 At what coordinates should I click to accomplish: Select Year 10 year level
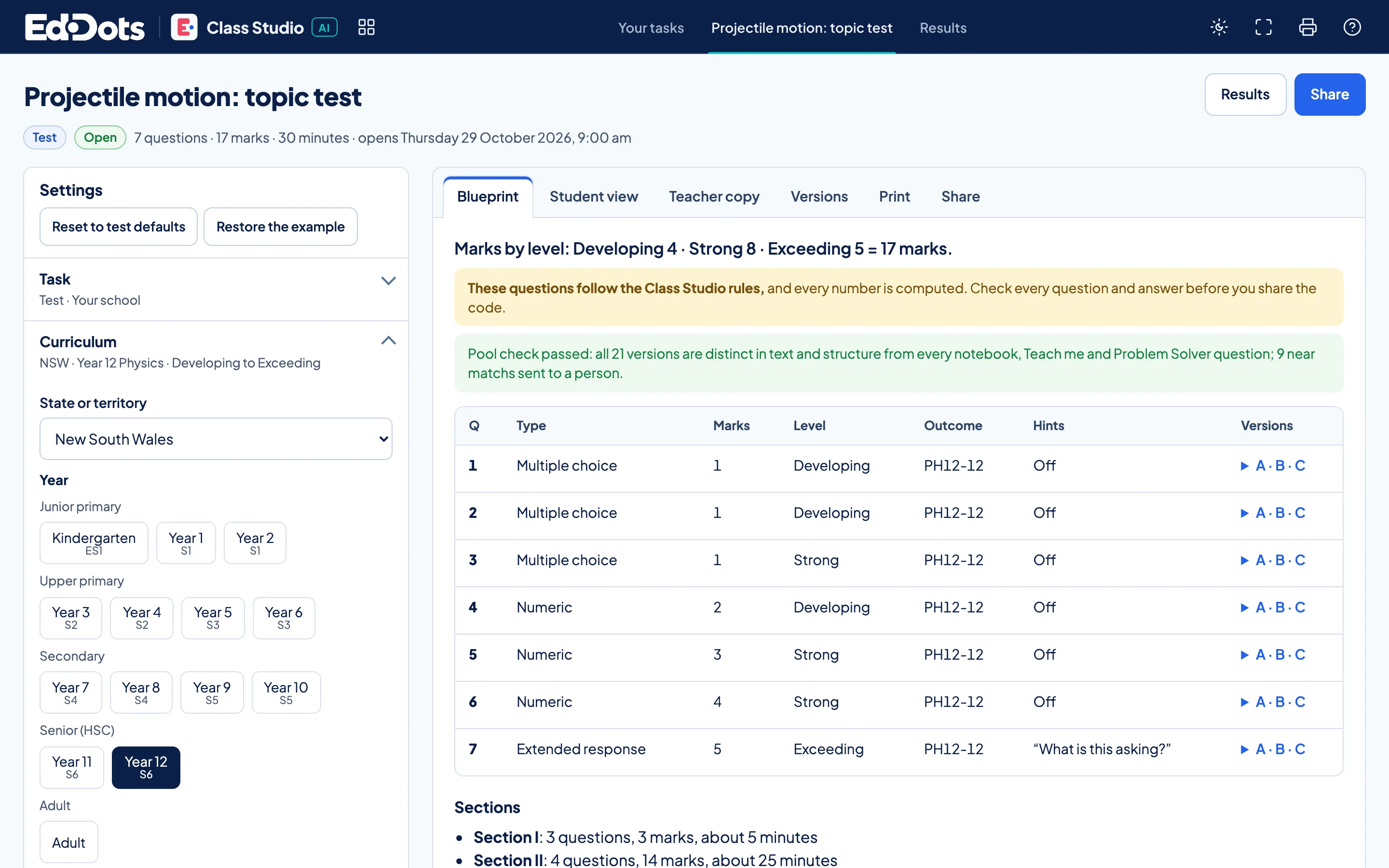[286, 692]
